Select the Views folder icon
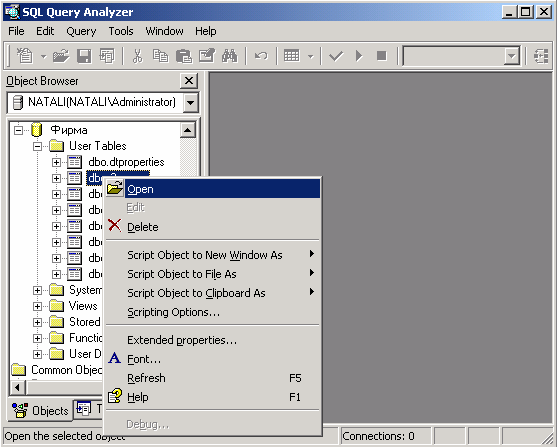557x447 pixels. [x=56, y=306]
